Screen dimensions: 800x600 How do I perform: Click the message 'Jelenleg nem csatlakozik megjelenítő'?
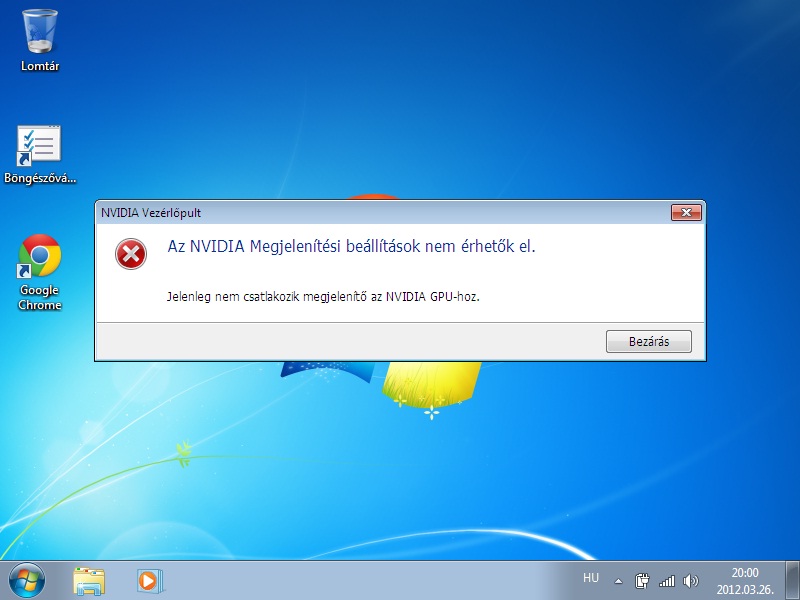tap(267, 296)
